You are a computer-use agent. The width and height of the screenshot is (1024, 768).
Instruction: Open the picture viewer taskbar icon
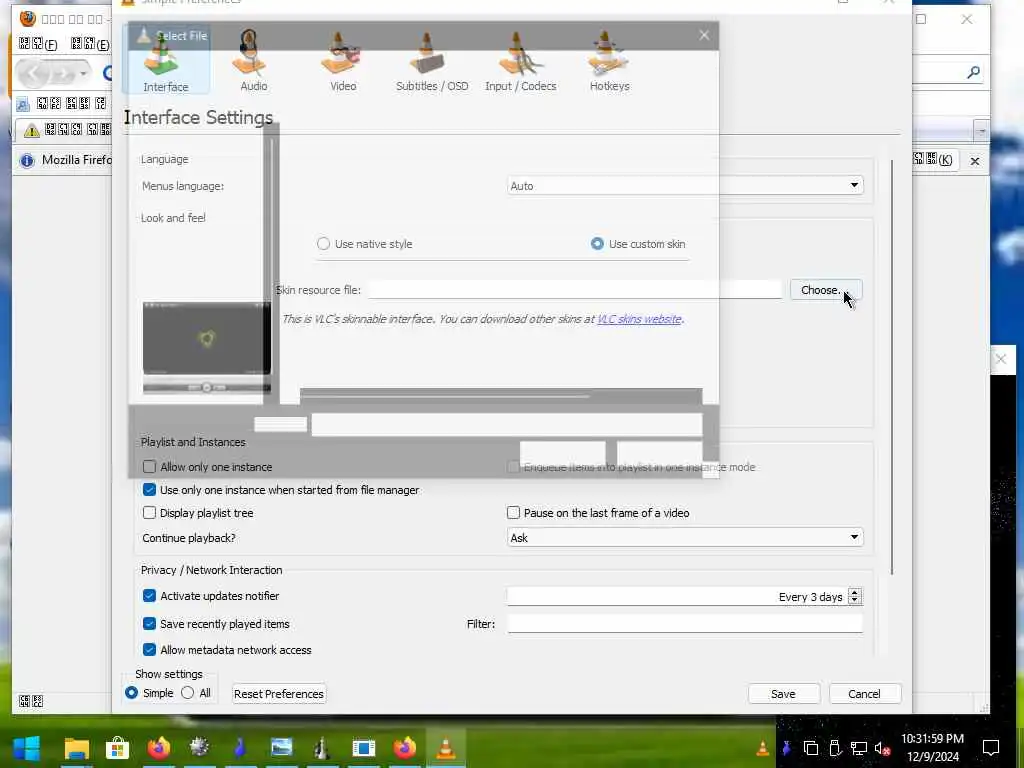point(281,748)
